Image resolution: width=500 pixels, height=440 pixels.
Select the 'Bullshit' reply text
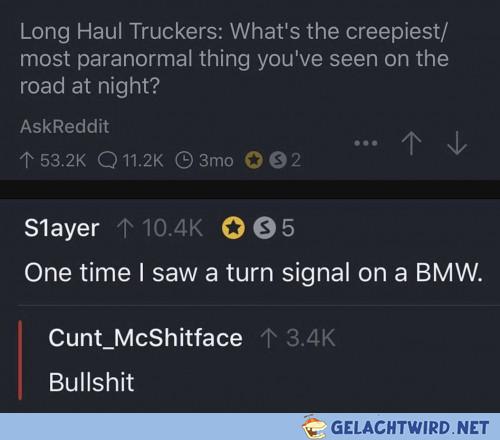pyautogui.click(x=91, y=382)
